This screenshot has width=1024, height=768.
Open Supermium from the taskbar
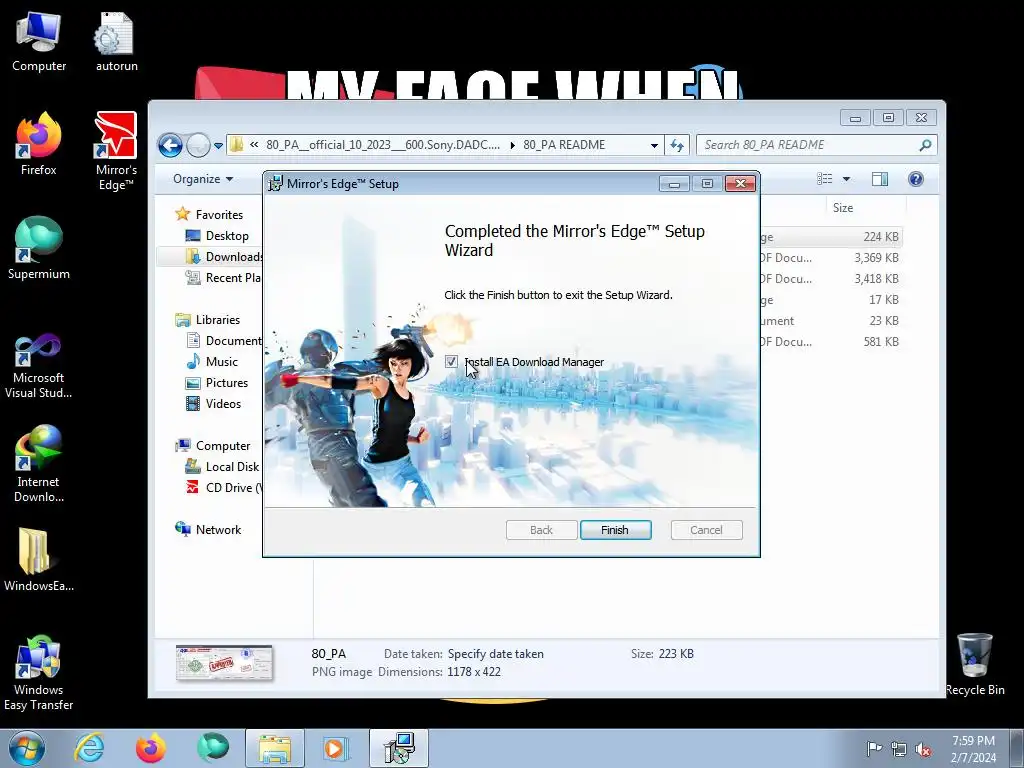click(x=213, y=748)
